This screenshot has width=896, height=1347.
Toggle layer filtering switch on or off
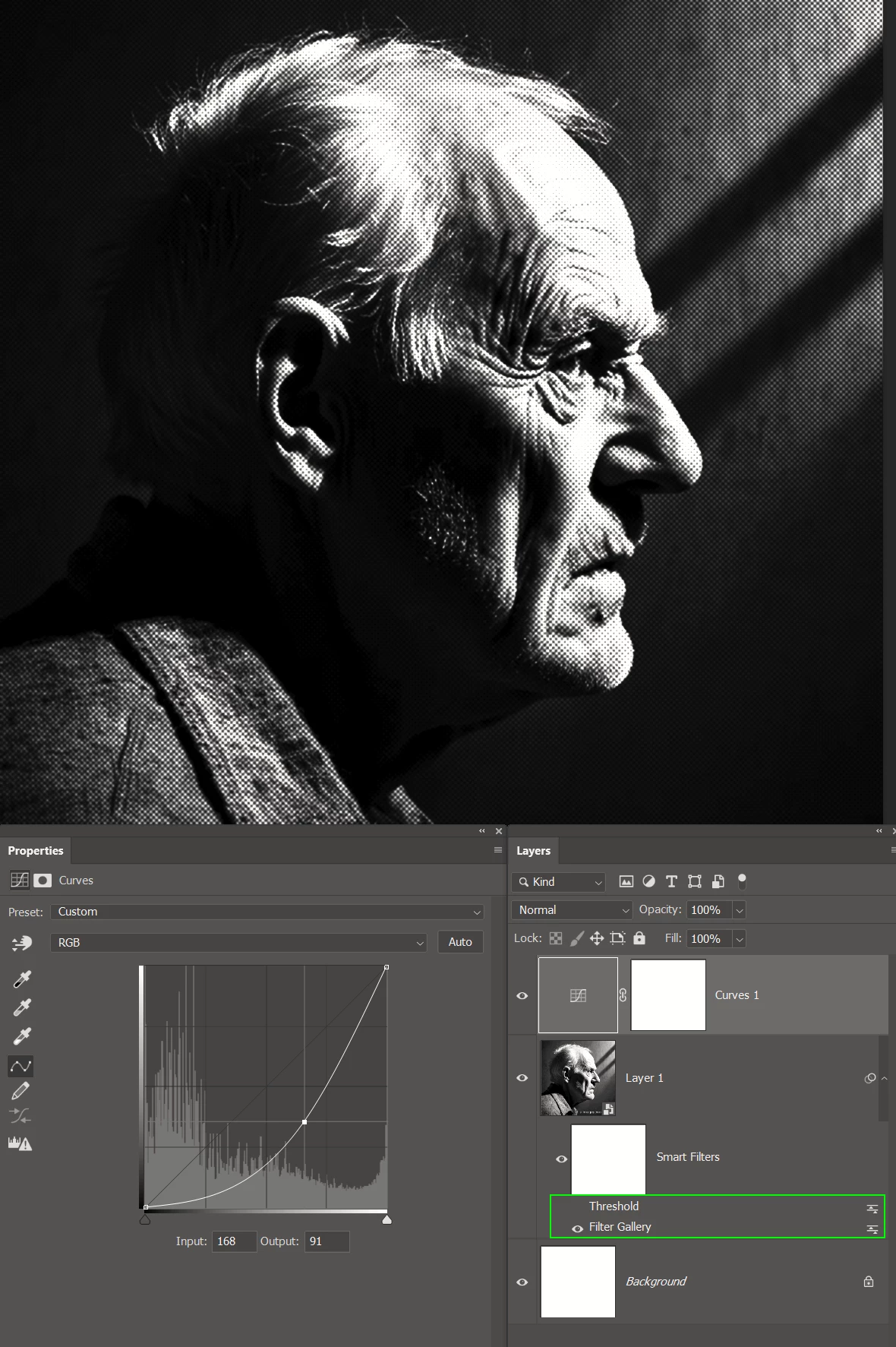click(x=742, y=881)
